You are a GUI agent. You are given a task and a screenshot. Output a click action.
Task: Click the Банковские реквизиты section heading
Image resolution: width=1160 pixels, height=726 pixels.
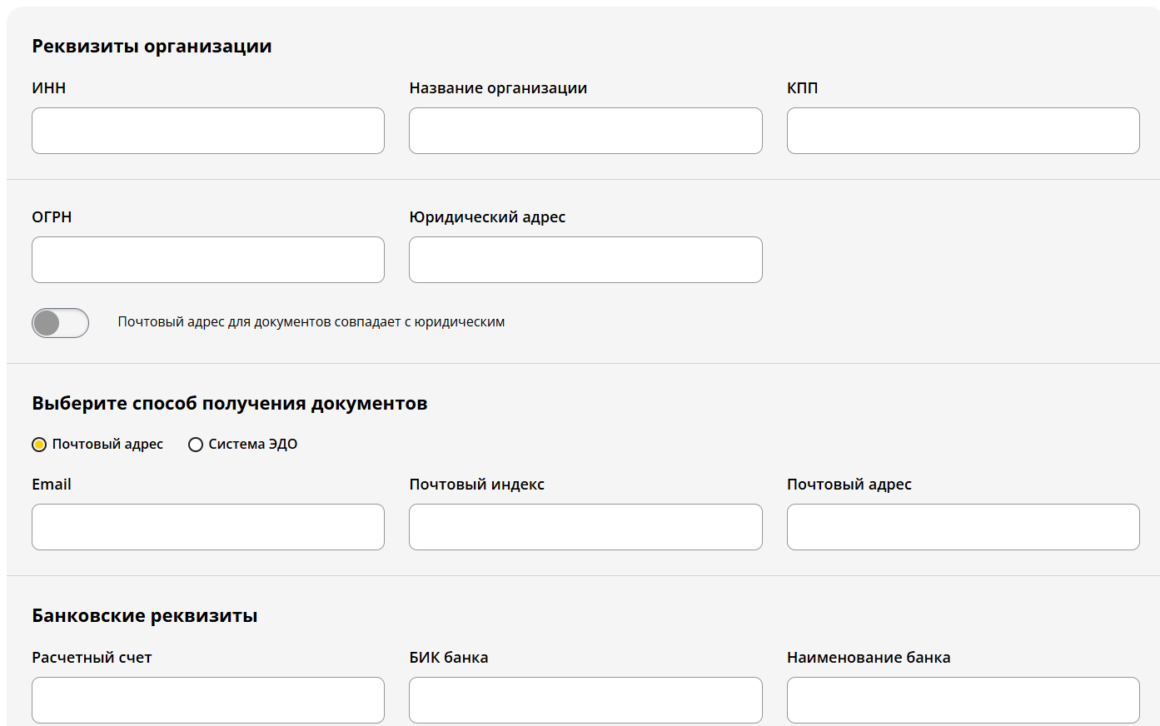click(145, 616)
